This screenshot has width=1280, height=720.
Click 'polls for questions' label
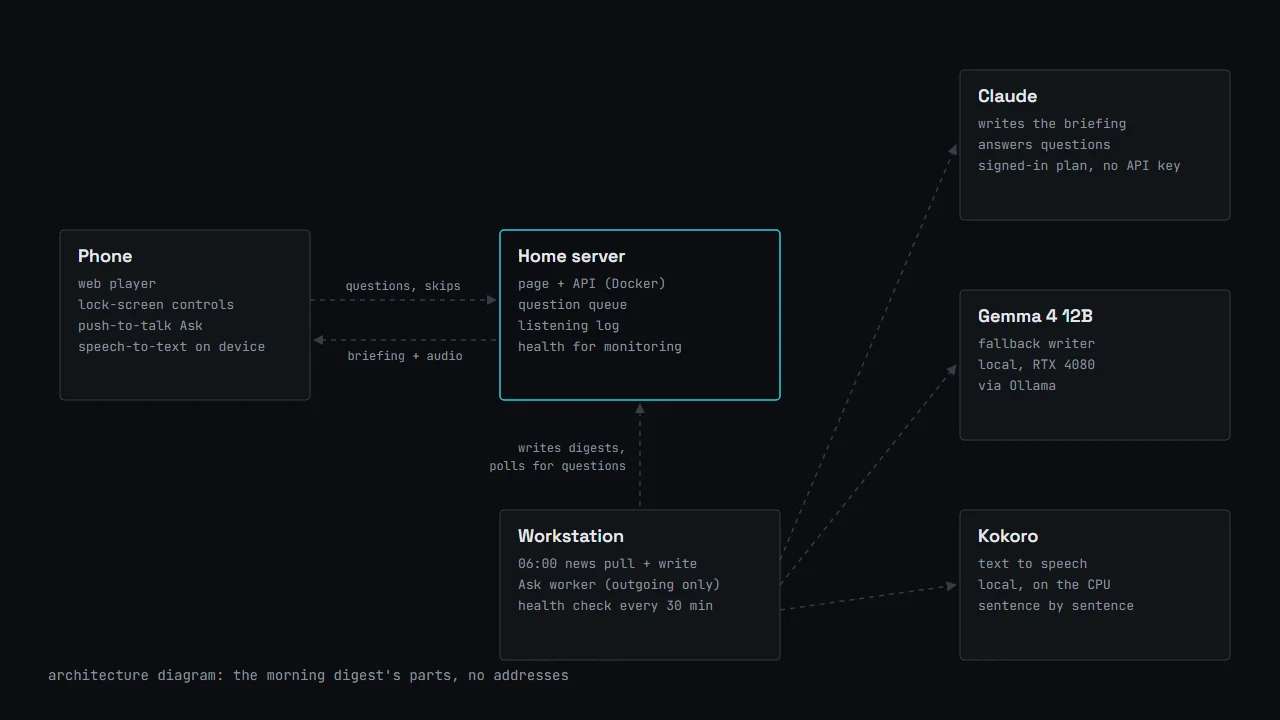(x=558, y=466)
